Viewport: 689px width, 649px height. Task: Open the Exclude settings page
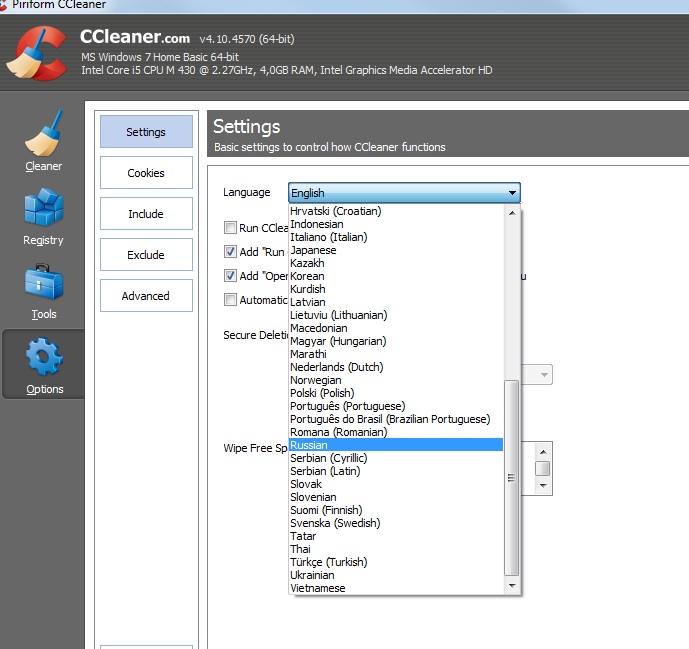coord(146,255)
